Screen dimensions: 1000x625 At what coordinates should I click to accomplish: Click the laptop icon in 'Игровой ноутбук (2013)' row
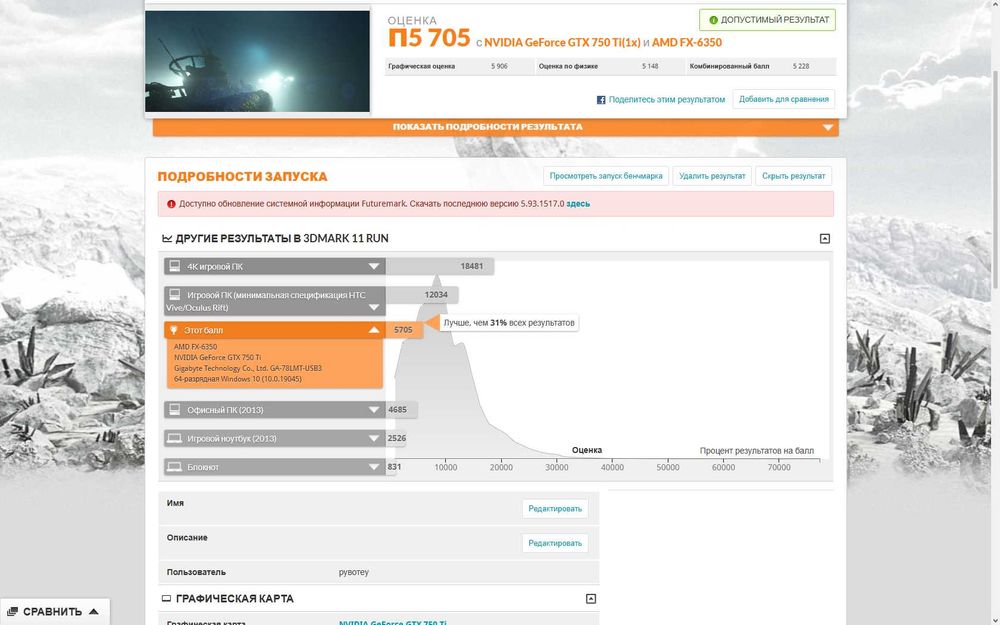coord(175,438)
